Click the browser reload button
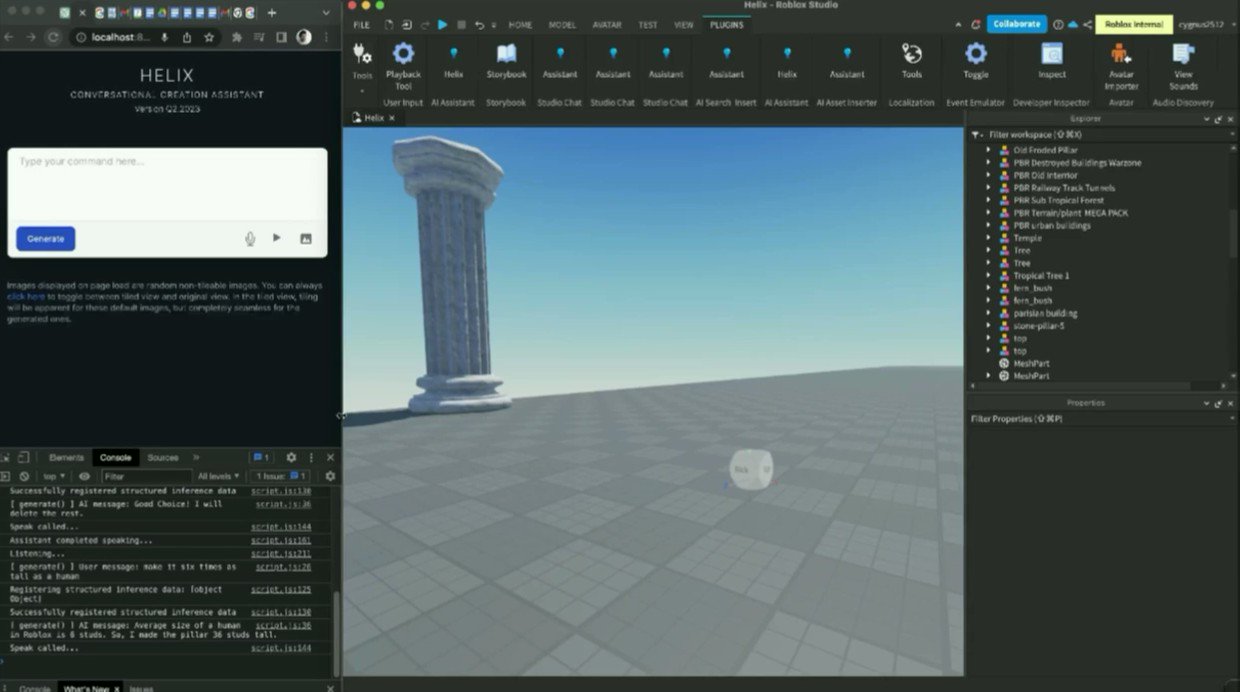The height and width of the screenshot is (692, 1240). pyautogui.click(x=55, y=37)
